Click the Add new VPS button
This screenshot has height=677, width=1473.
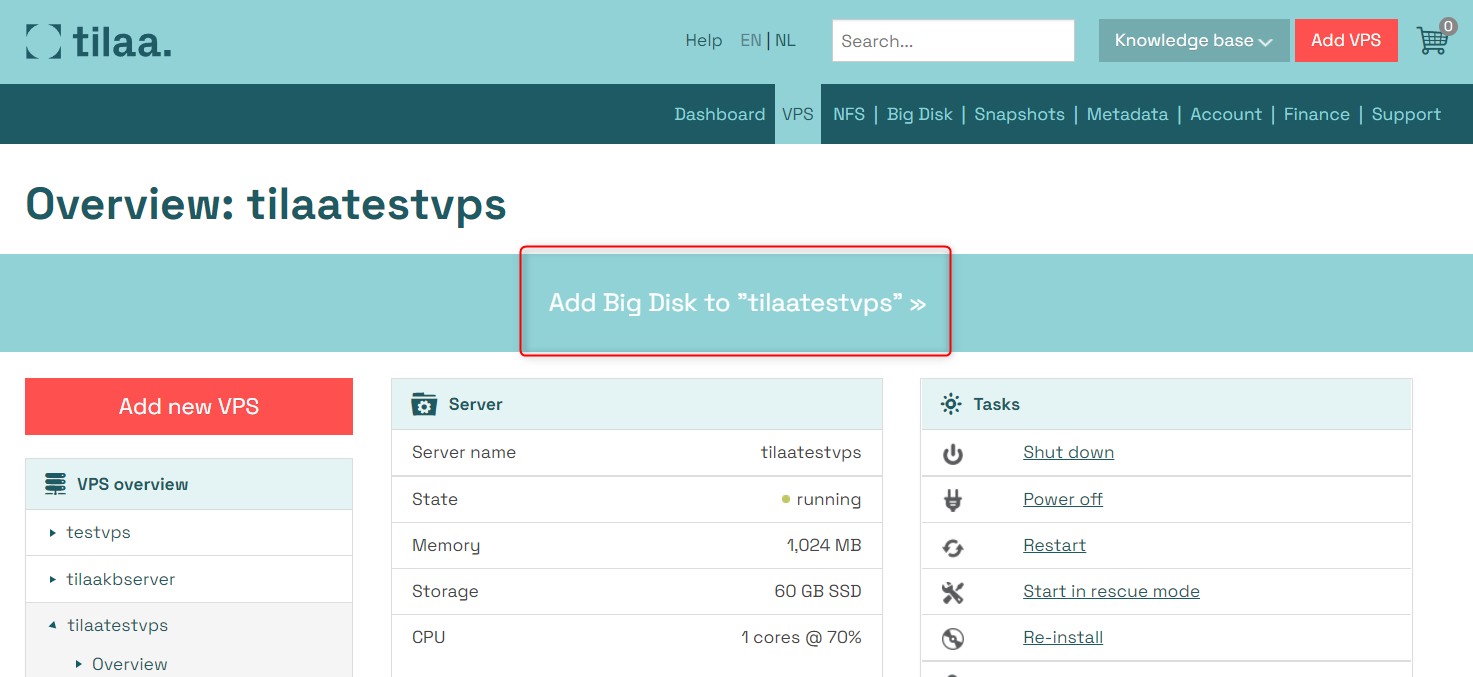pyautogui.click(x=189, y=406)
